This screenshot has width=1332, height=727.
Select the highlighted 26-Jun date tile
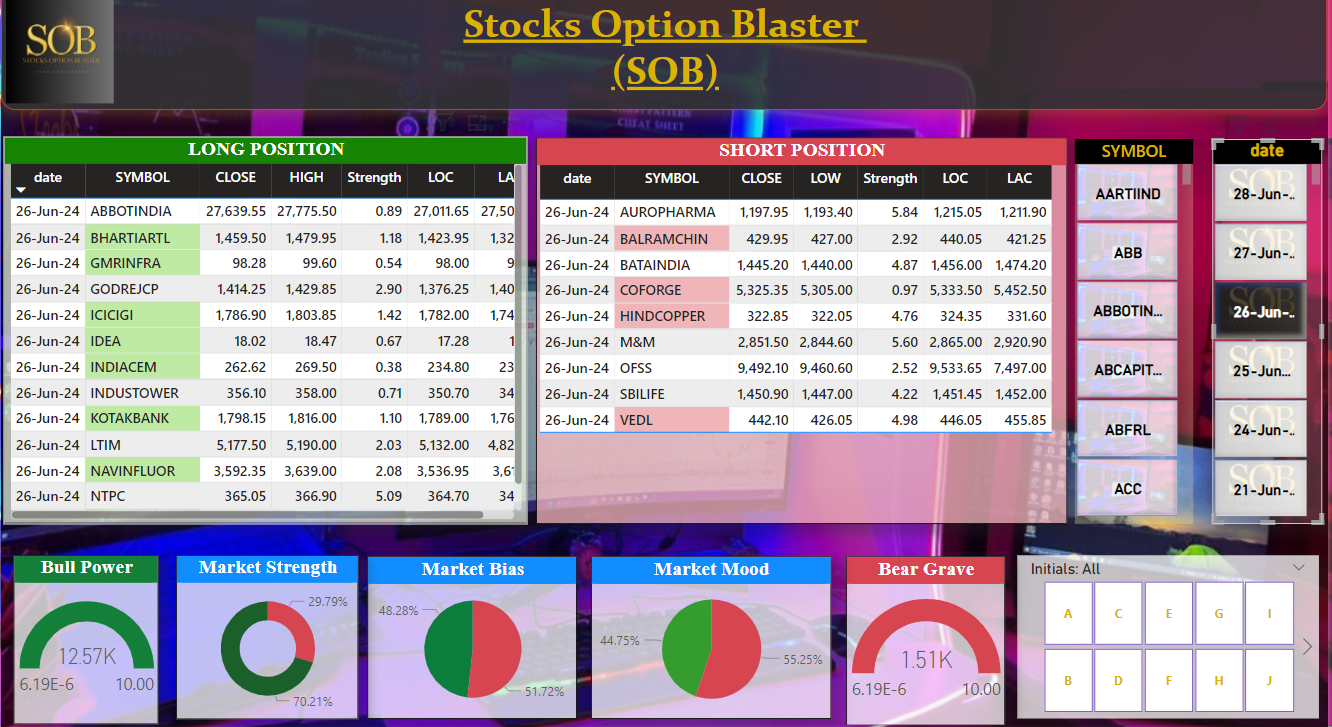click(x=1260, y=312)
